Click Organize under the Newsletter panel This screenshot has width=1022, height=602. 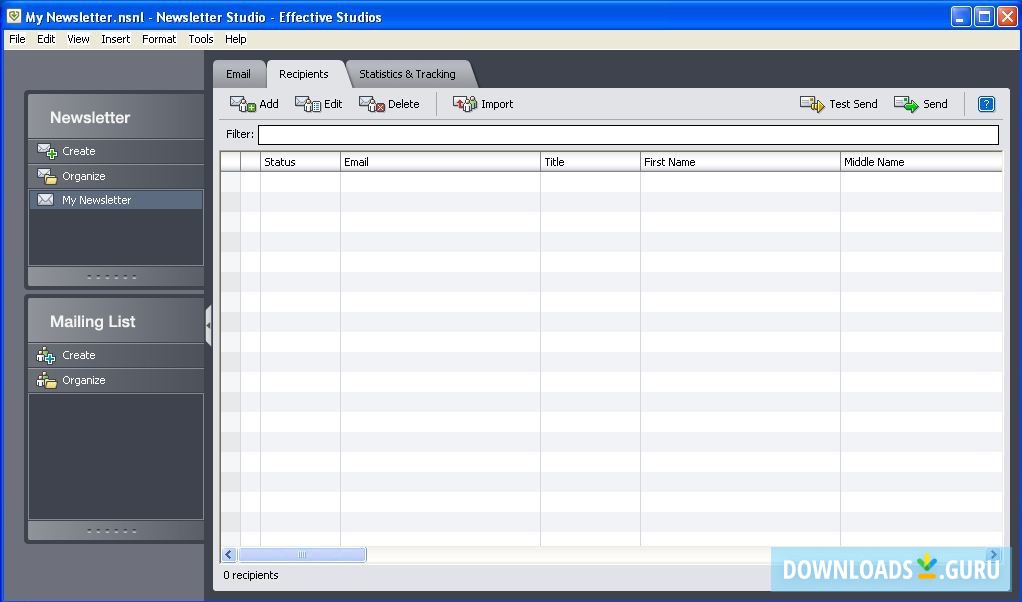point(116,177)
